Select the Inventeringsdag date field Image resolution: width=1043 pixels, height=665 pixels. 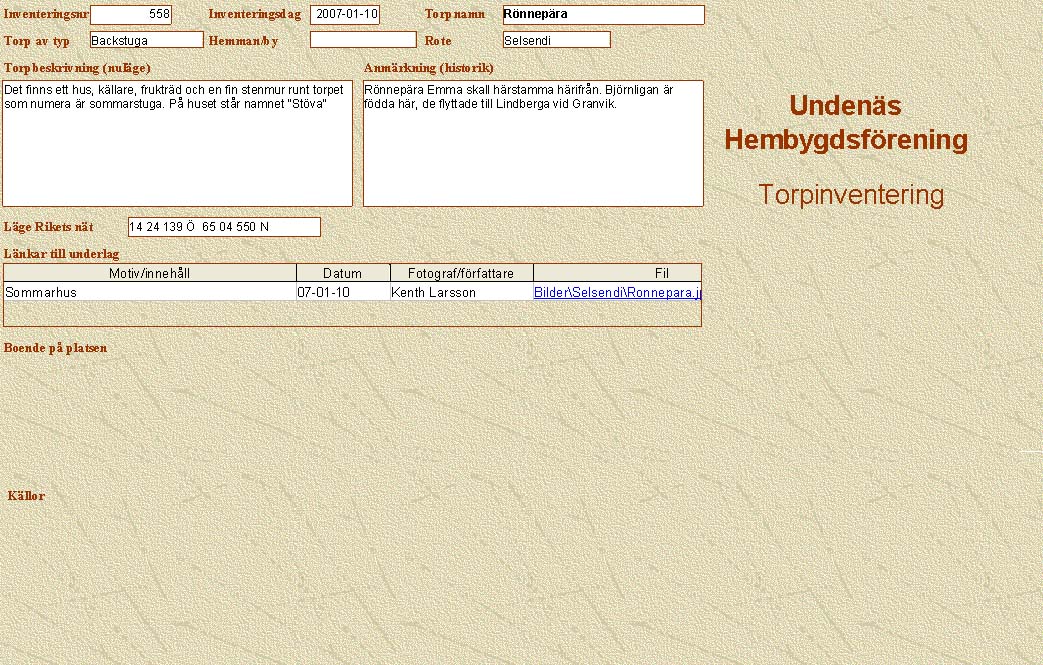[x=345, y=15]
